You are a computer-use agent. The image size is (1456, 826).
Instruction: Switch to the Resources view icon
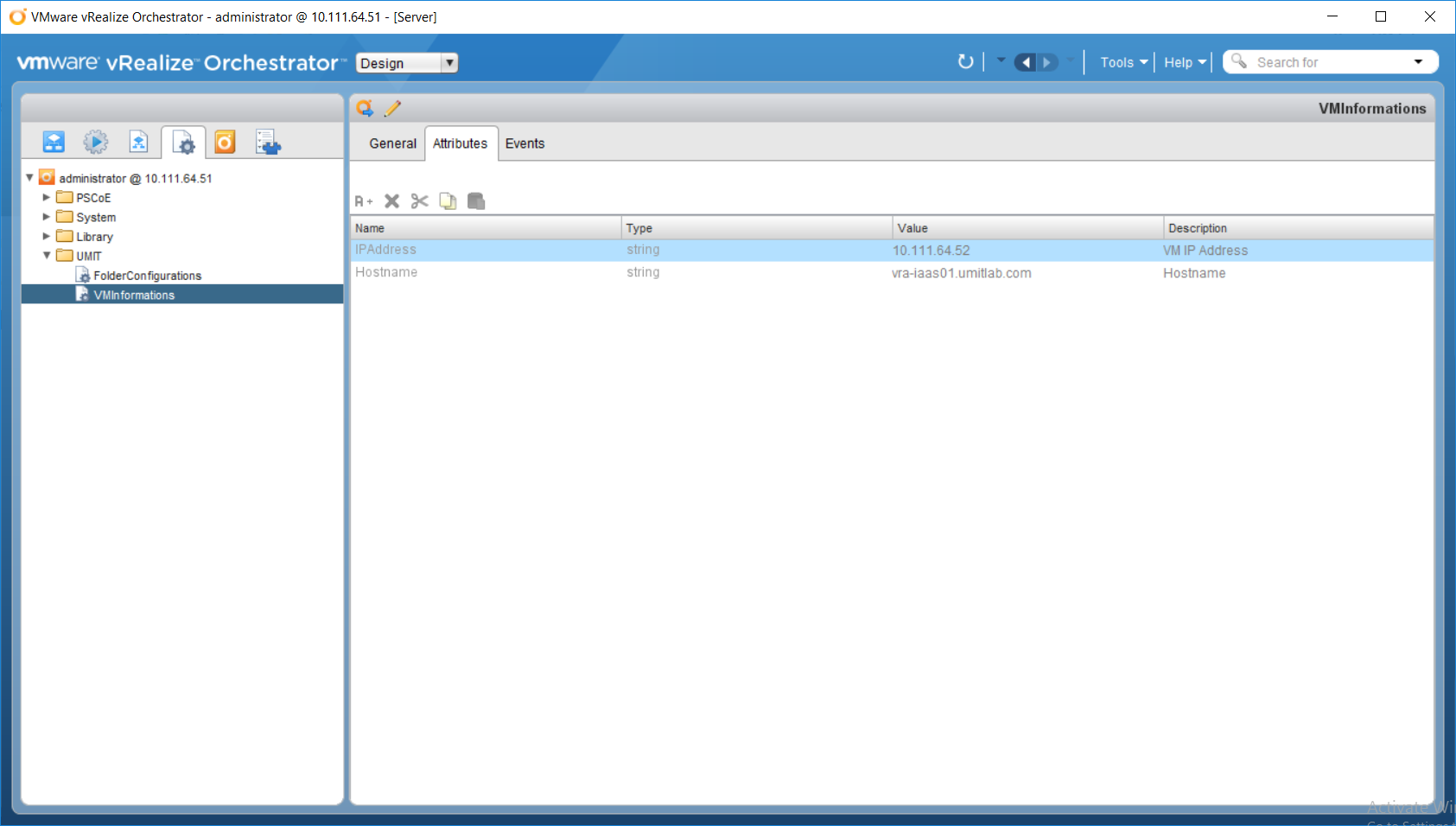[x=138, y=142]
